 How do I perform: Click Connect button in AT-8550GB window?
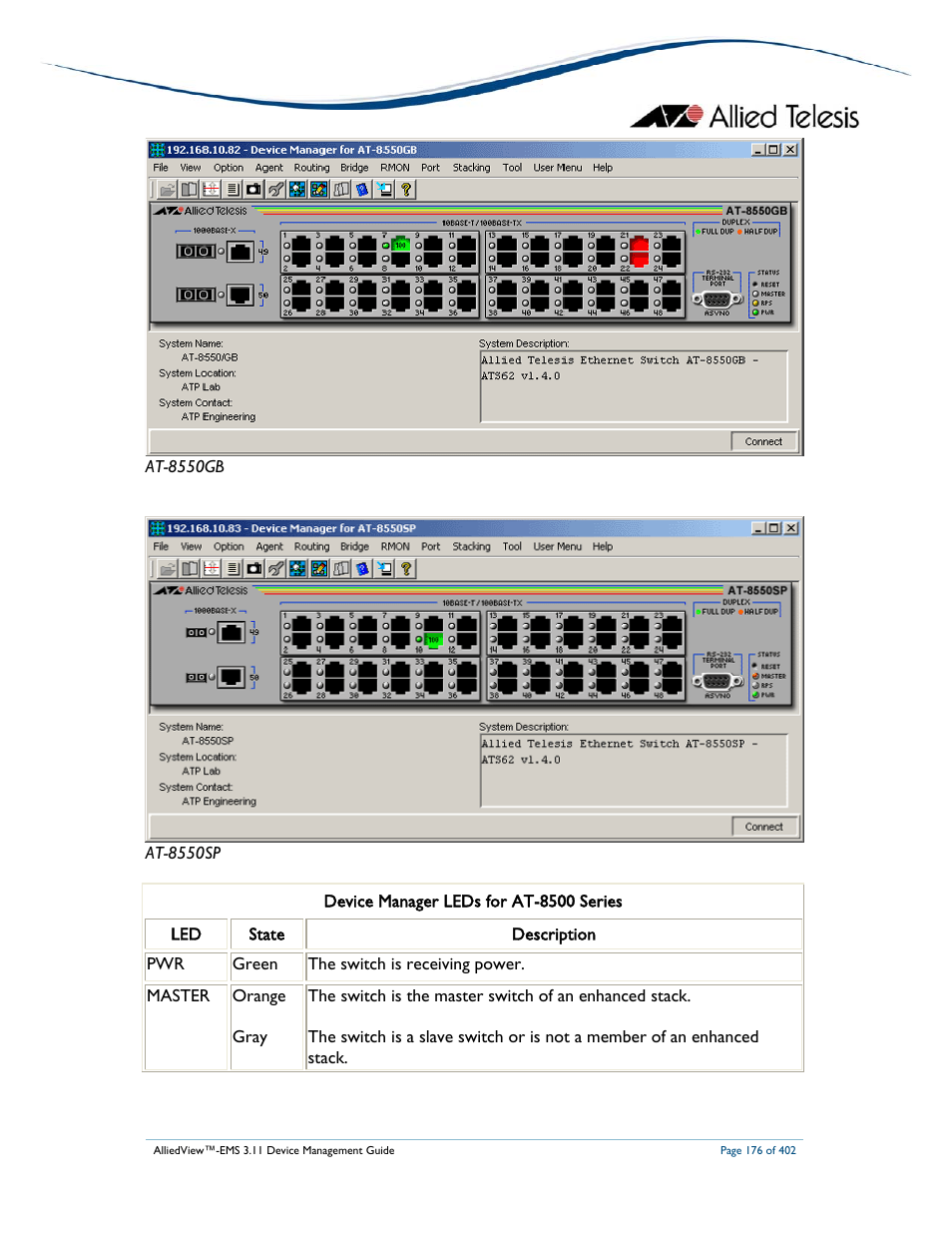pos(763,441)
